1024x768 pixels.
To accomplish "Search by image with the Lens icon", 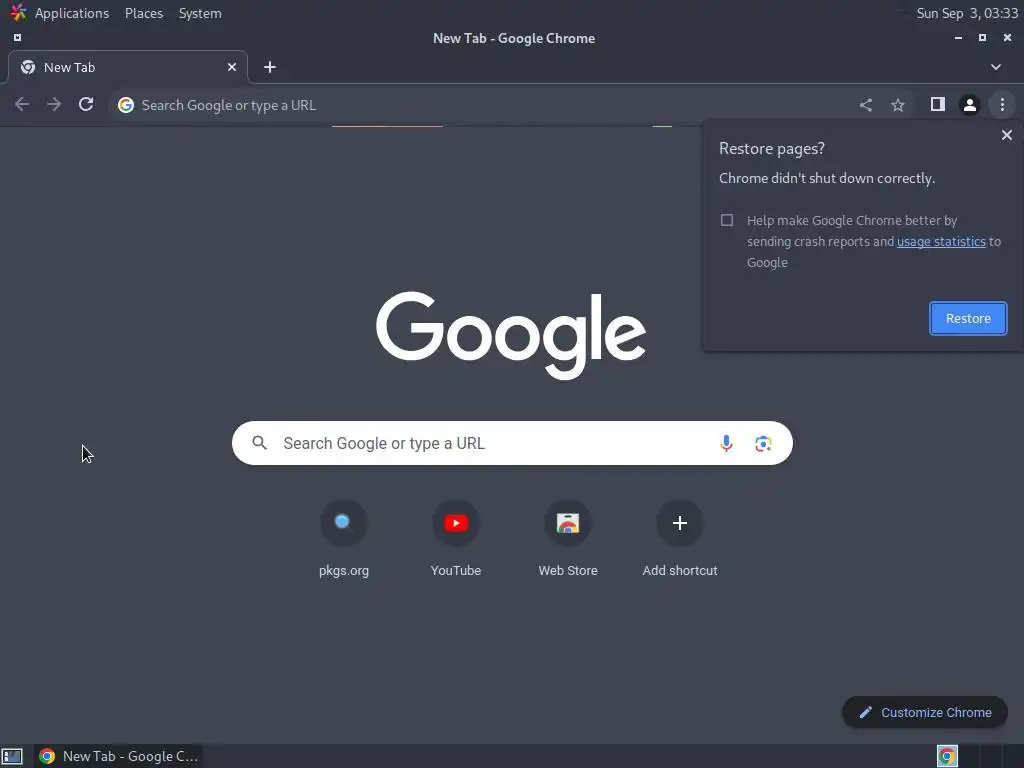I will pyautogui.click(x=763, y=443).
